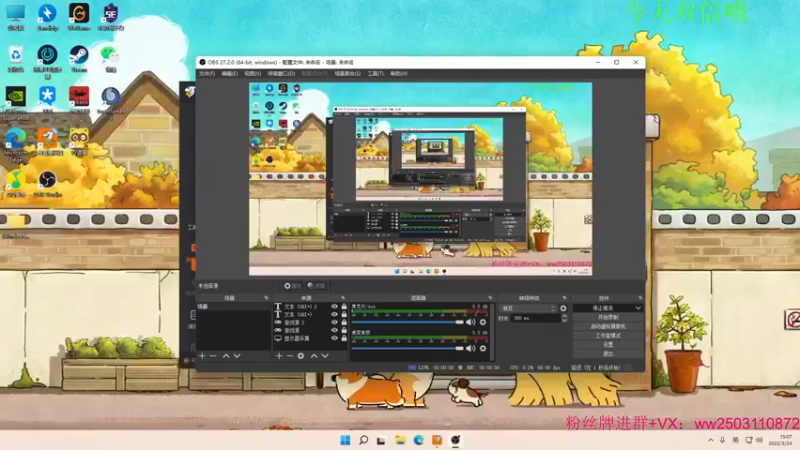Toggle visibility of 文本 (GDI+) 2 source
The image size is (800, 450).
click(335, 307)
